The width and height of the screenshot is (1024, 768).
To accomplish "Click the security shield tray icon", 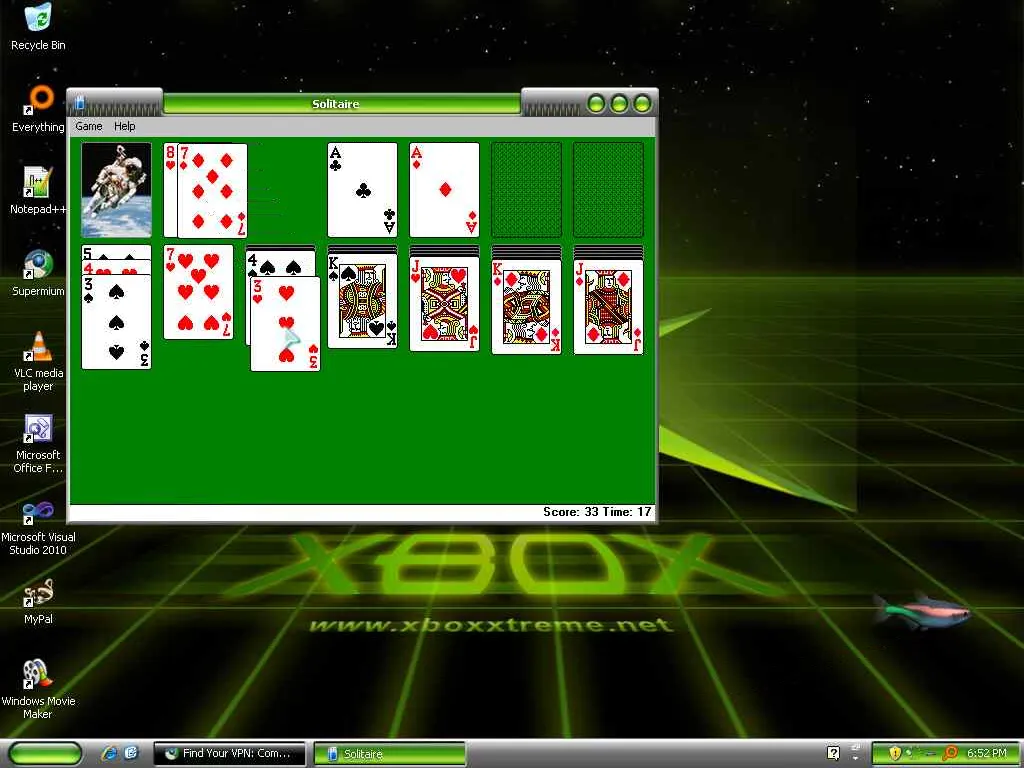I will tap(895, 753).
